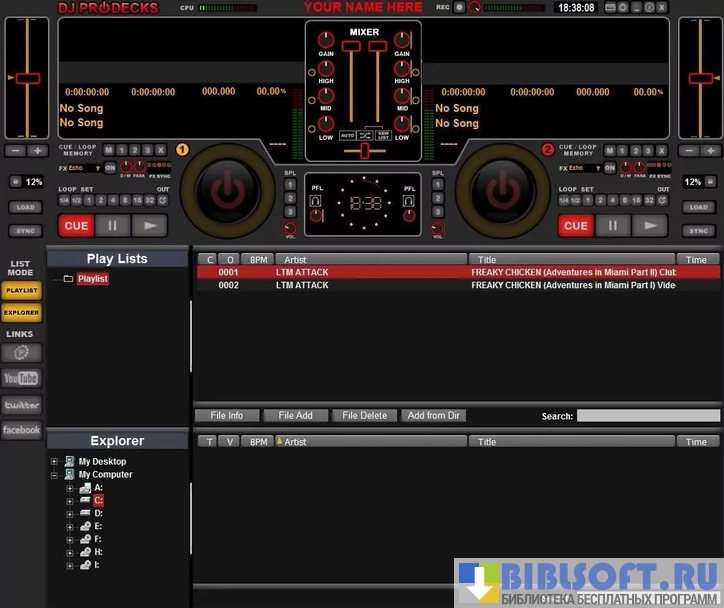Click the left PFL headphone icon
This screenshot has height=608, width=724.
pyautogui.click(x=314, y=201)
